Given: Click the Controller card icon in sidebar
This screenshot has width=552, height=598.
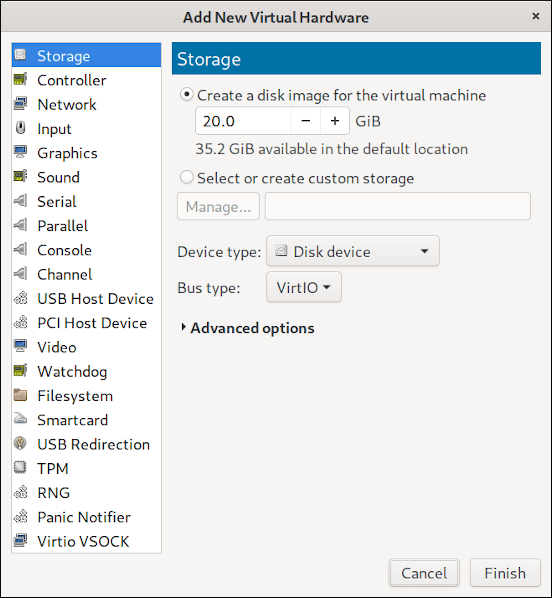Looking at the screenshot, I should 21,80.
